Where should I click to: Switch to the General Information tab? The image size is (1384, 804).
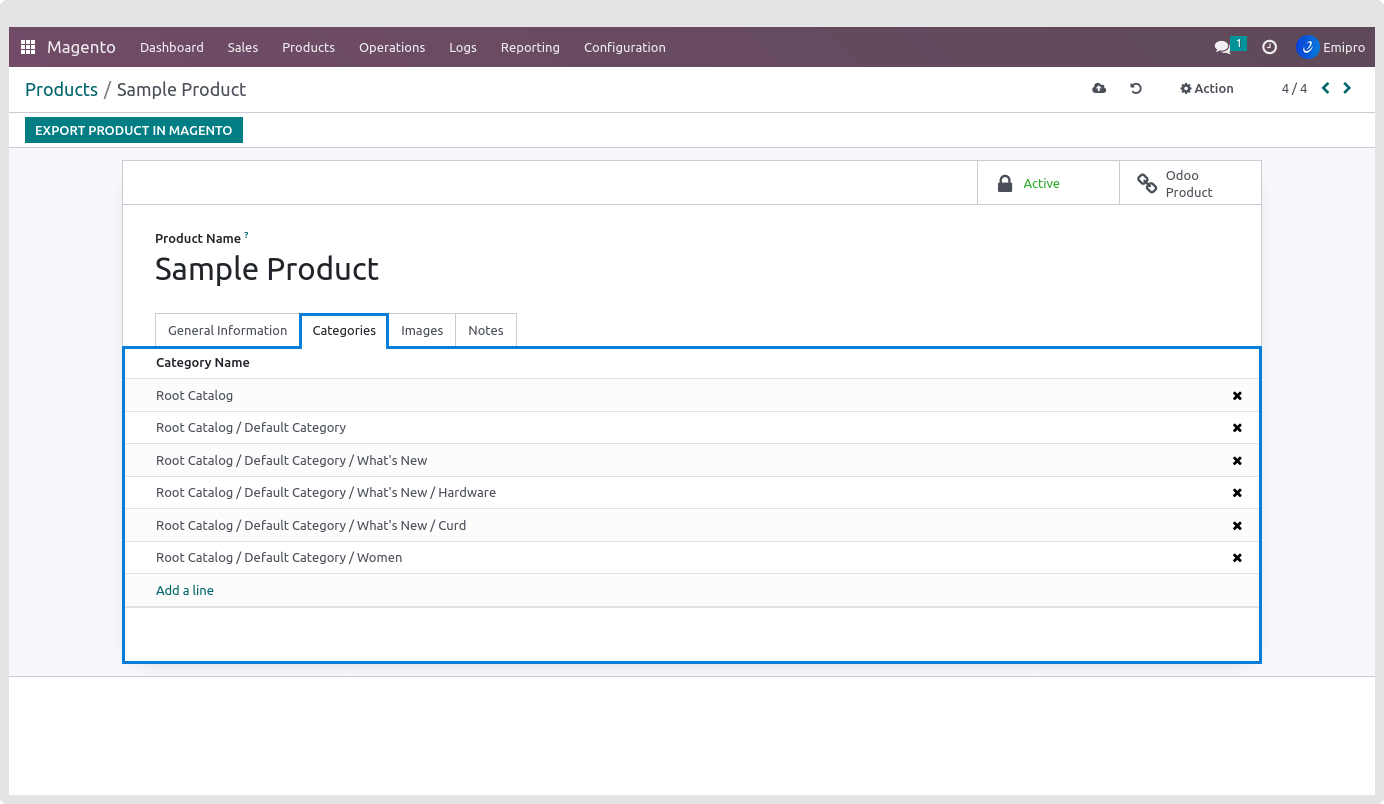227,331
